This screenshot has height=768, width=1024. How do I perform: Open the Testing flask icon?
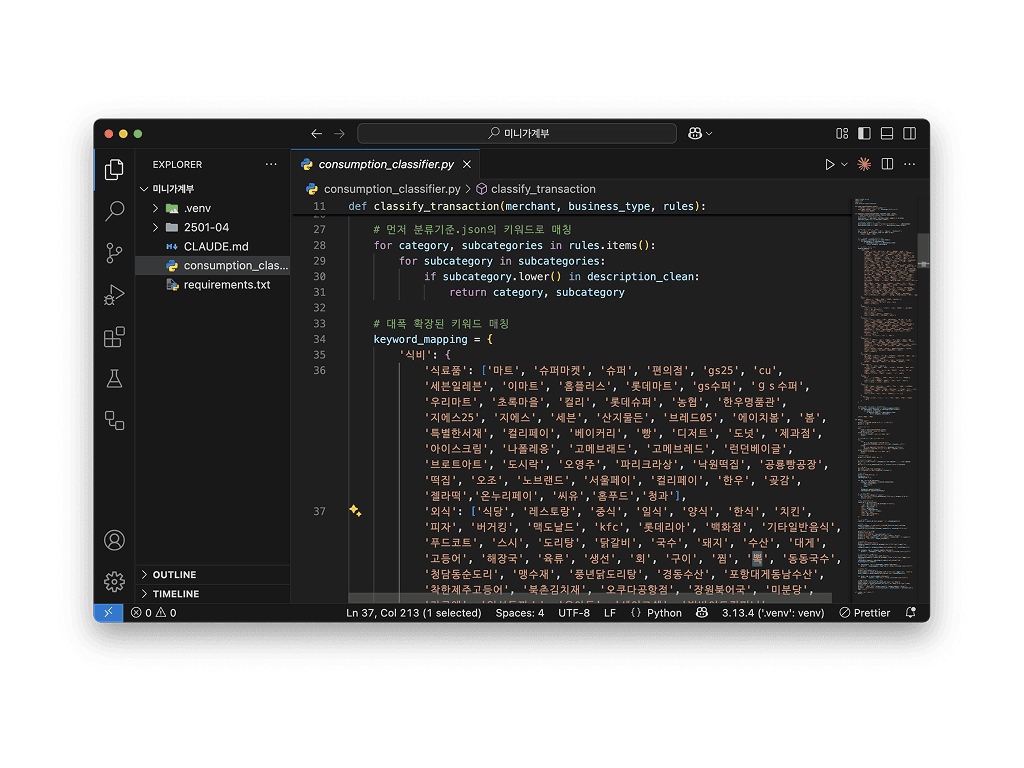(114, 379)
